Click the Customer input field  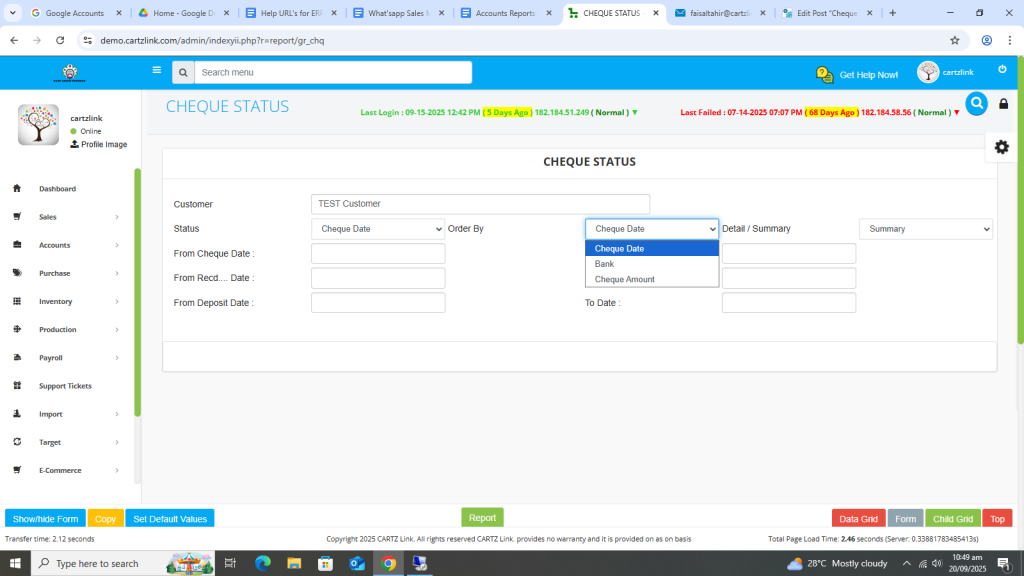click(480, 204)
